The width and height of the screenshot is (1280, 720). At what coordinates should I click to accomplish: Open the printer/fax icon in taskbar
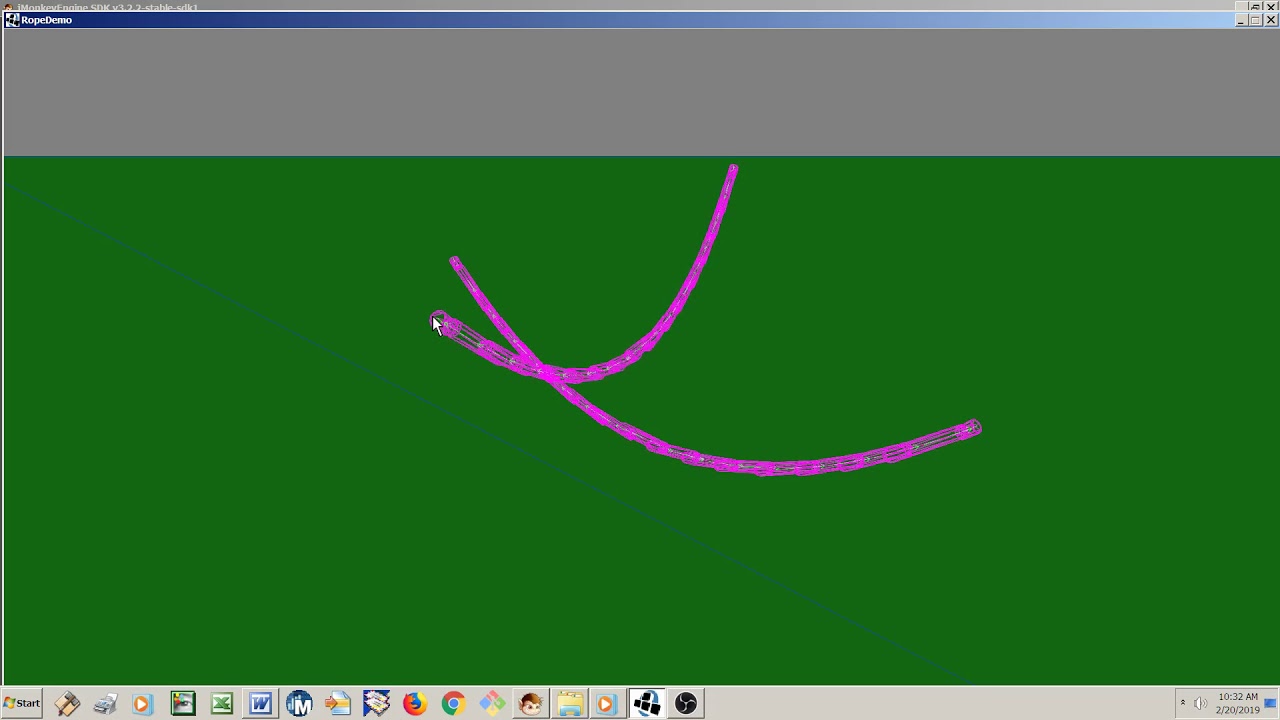pyautogui.click(x=105, y=704)
